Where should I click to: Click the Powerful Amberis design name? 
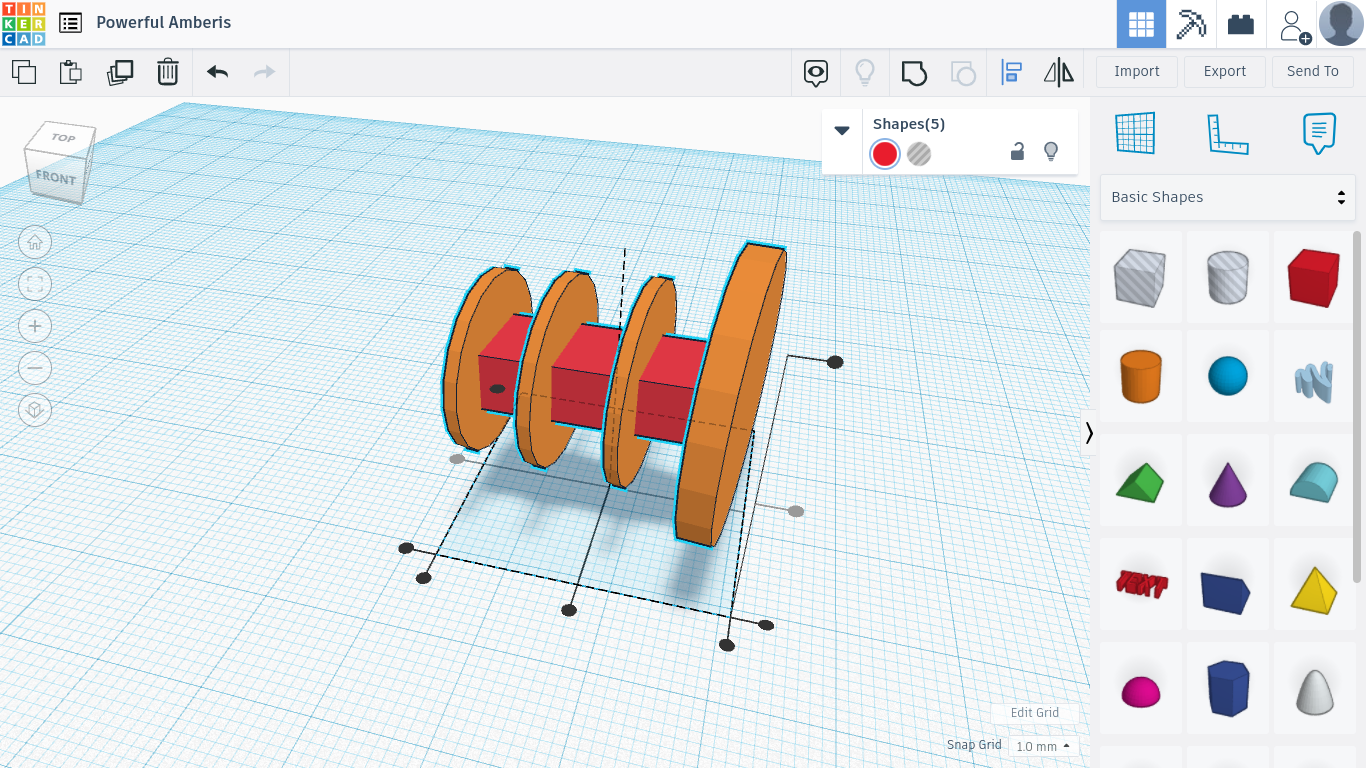[164, 22]
